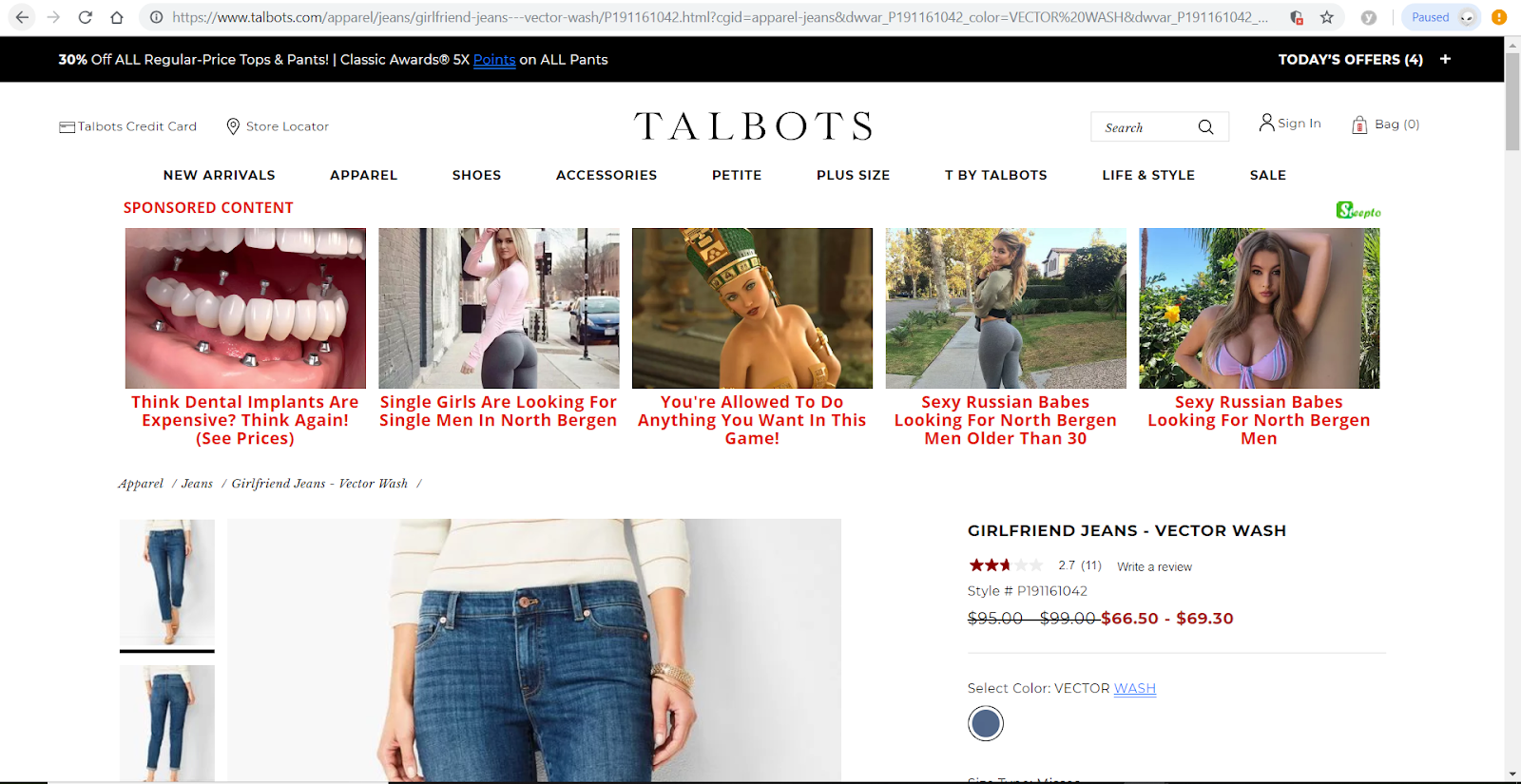Open the PETITE menu
1521x784 pixels.
[737, 175]
